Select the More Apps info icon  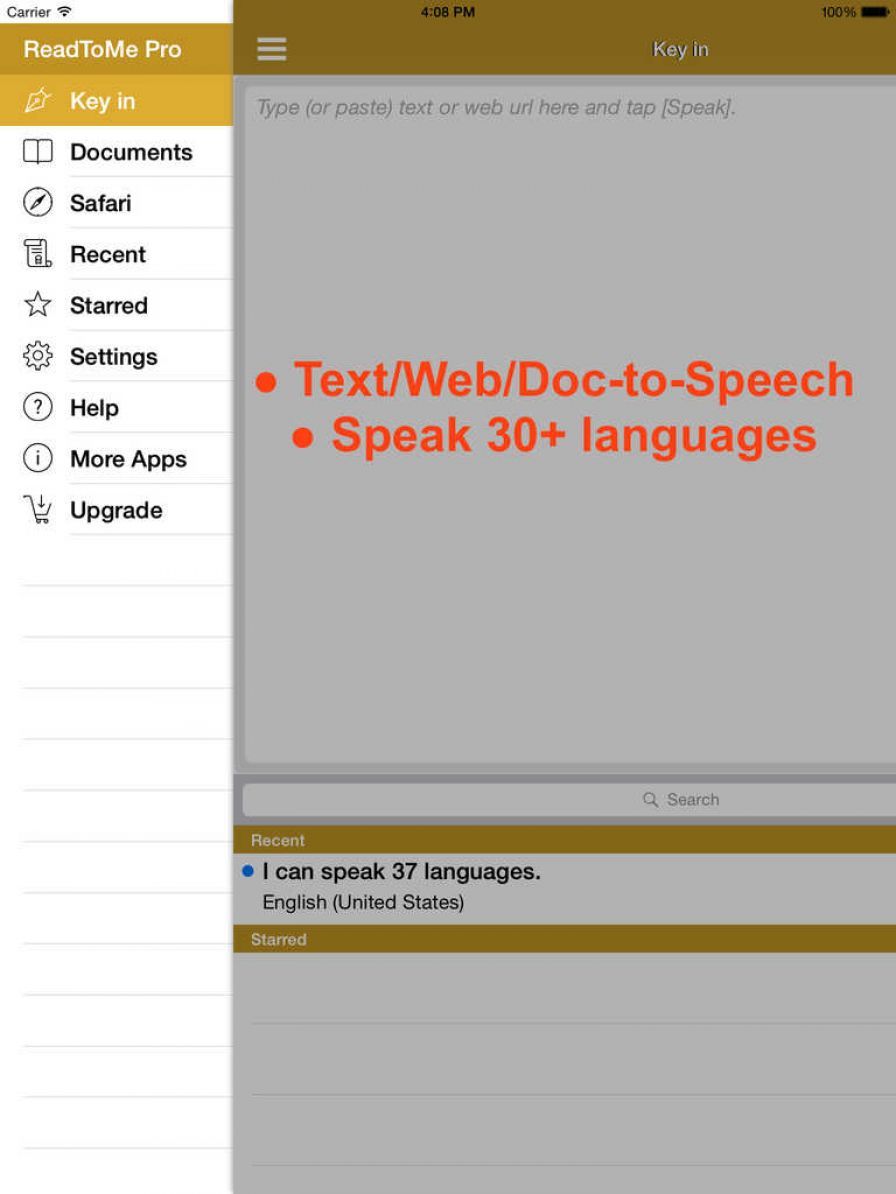click(36, 458)
